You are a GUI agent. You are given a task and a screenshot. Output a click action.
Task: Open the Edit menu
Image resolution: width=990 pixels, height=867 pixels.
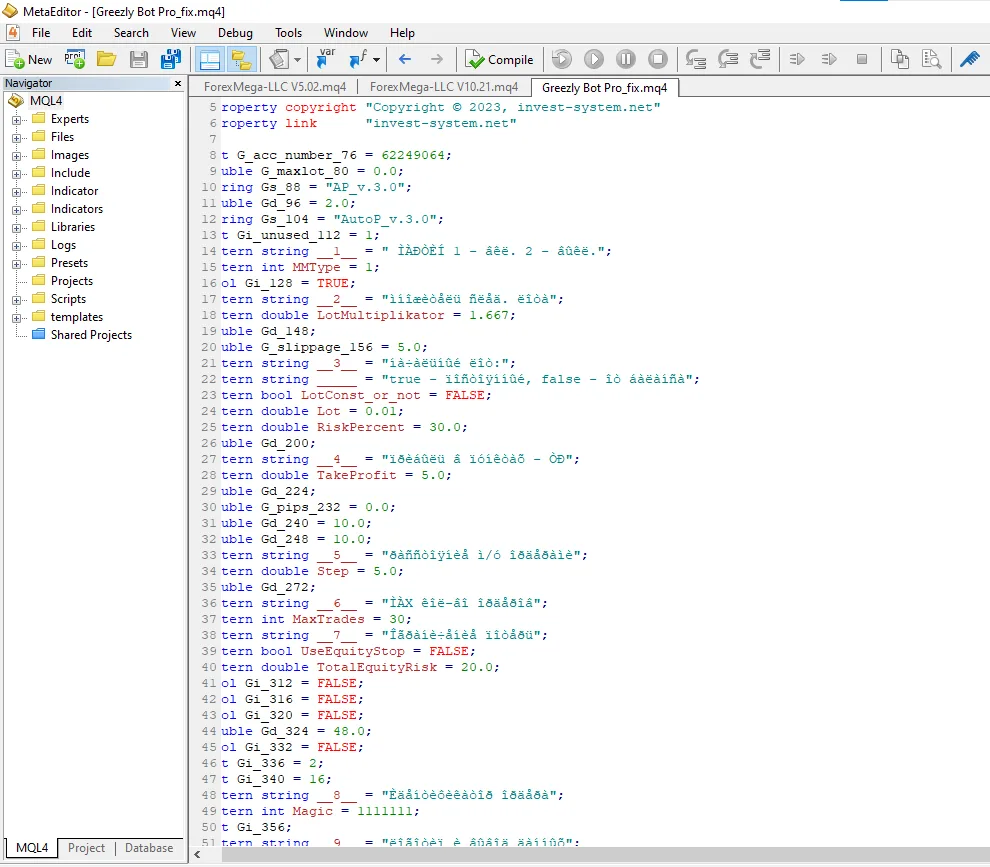81,33
